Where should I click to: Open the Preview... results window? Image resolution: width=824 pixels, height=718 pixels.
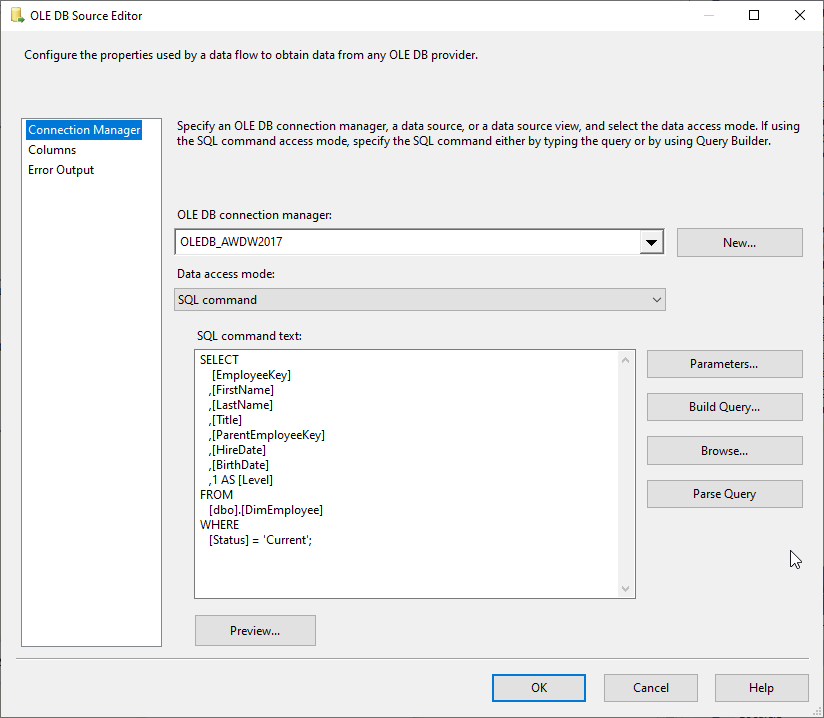255,630
